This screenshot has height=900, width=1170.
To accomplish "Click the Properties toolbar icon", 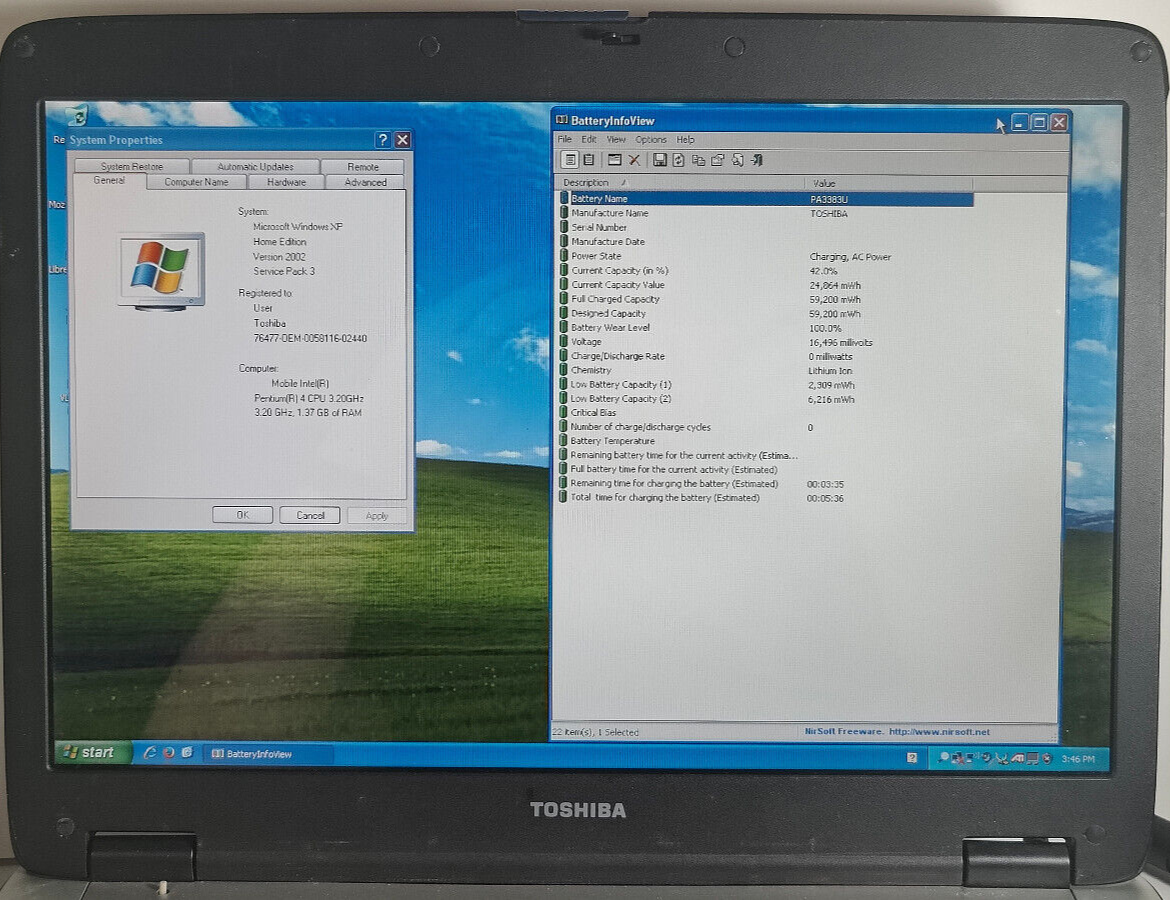I will (718, 160).
